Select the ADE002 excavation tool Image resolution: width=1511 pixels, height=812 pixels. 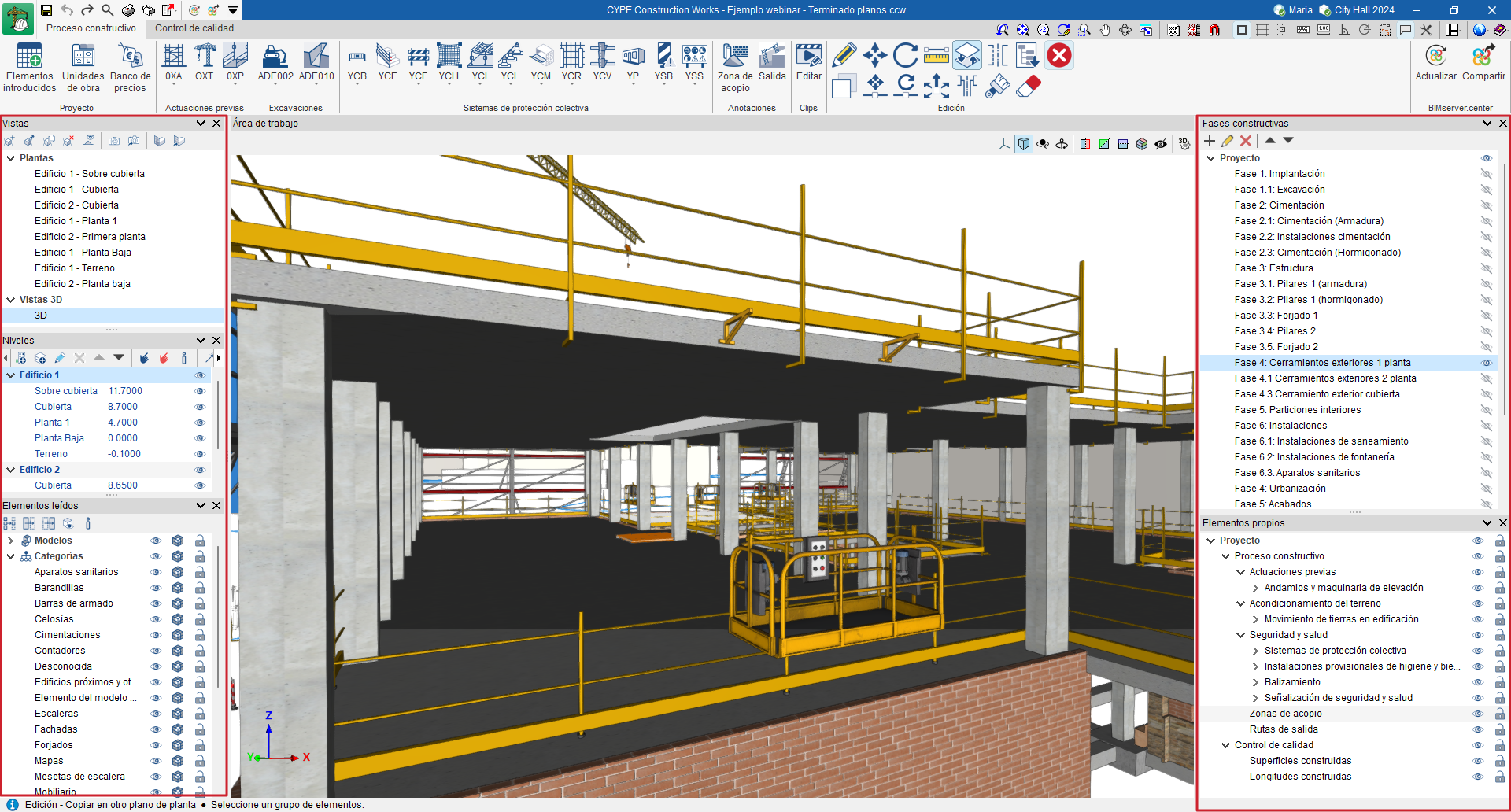[275, 57]
